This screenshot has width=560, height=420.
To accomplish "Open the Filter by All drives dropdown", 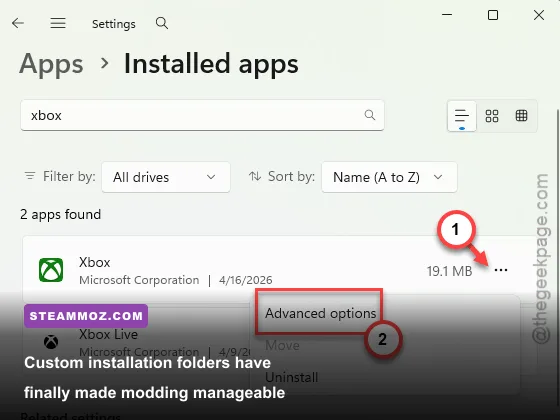I will pyautogui.click(x=166, y=177).
